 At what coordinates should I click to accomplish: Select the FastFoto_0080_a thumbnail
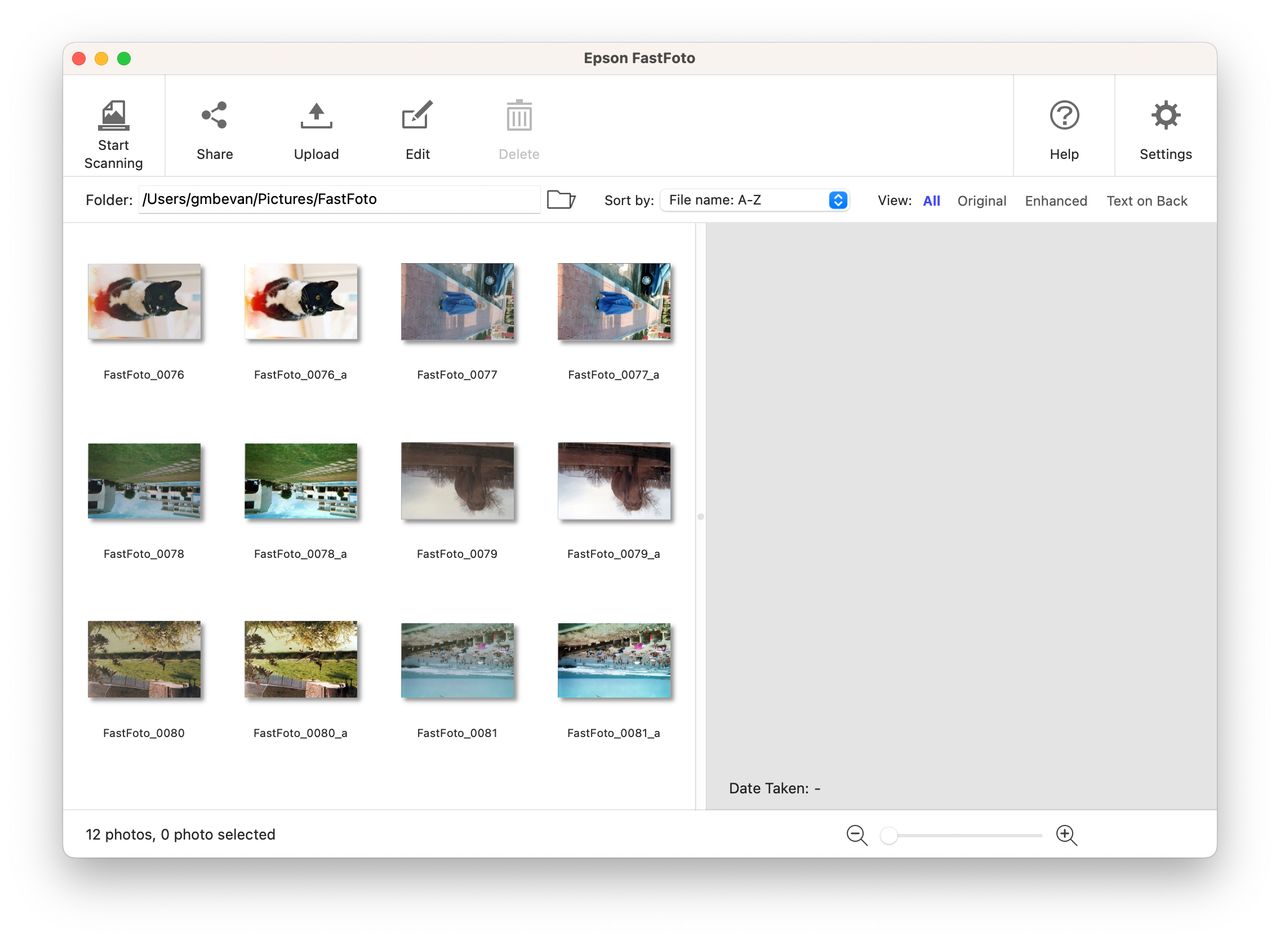point(301,659)
